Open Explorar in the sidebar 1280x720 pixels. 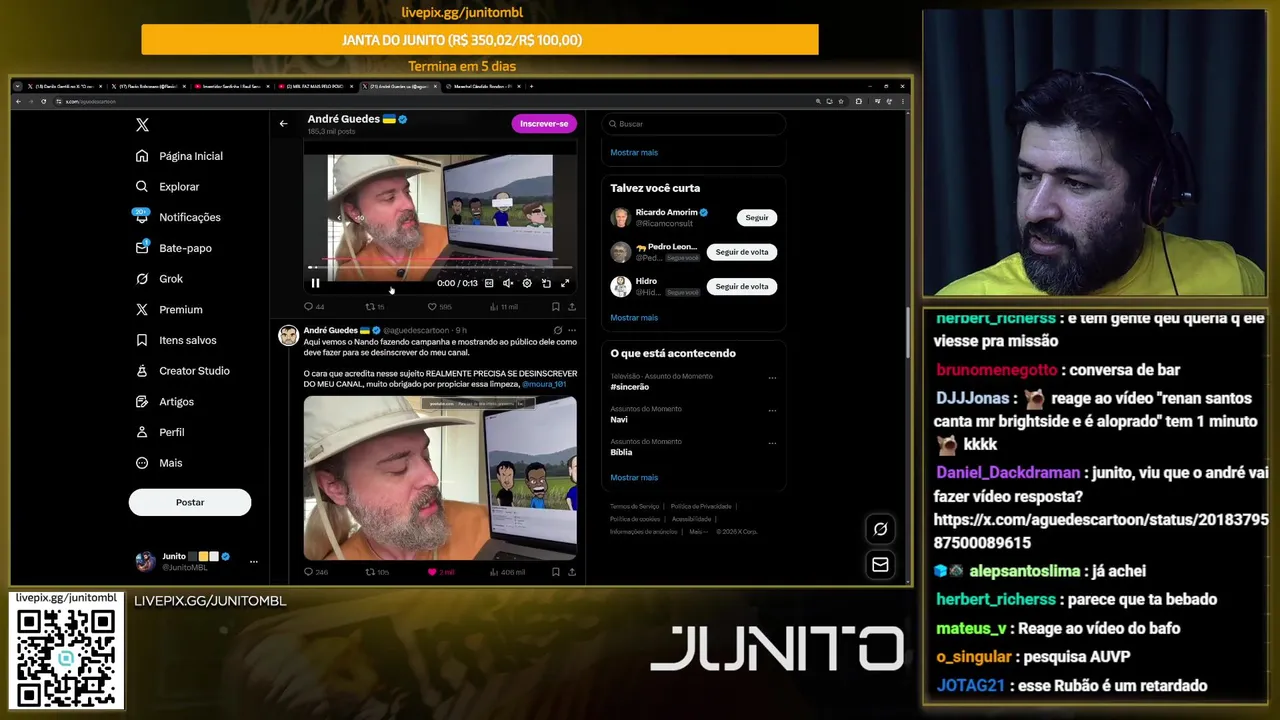168,187
